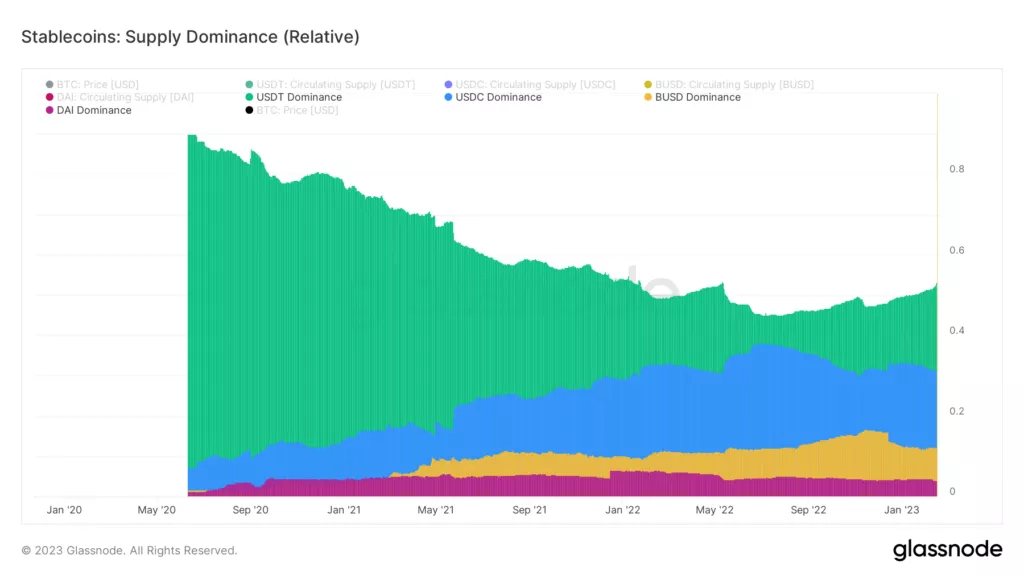The width and height of the screenshot is (1024, 576).
Task: Click the May '22 x-axis label
Action: [714, 510]
